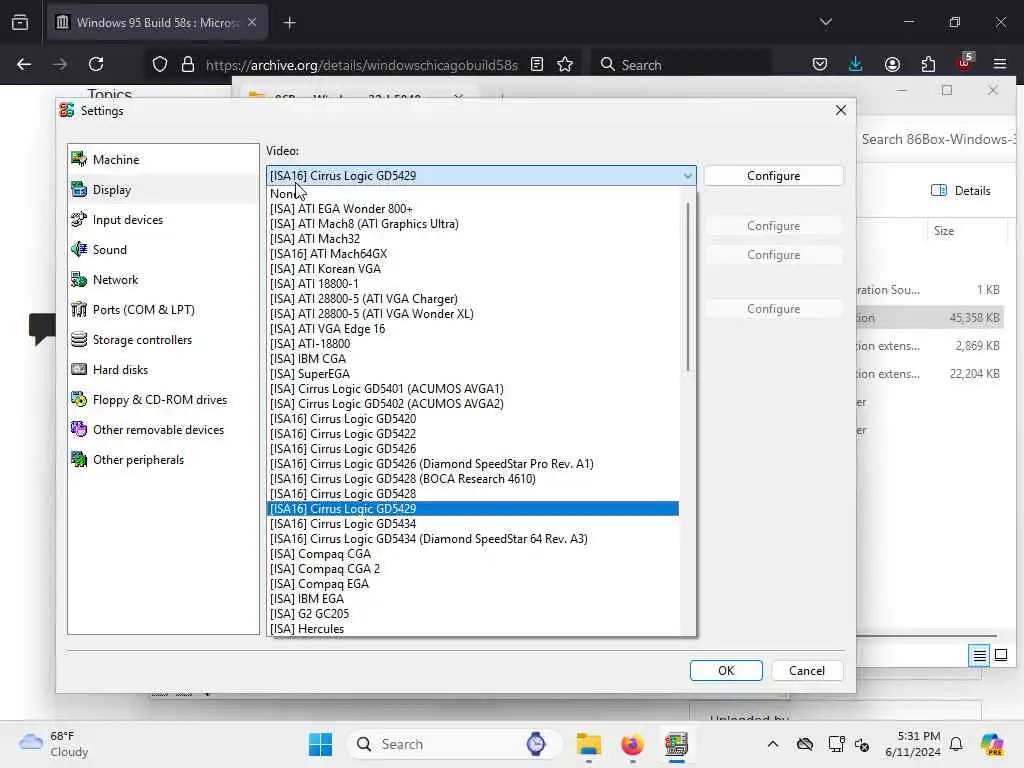Open Firefox account icon
1024x768 pixels.
[x=892, y=64]
